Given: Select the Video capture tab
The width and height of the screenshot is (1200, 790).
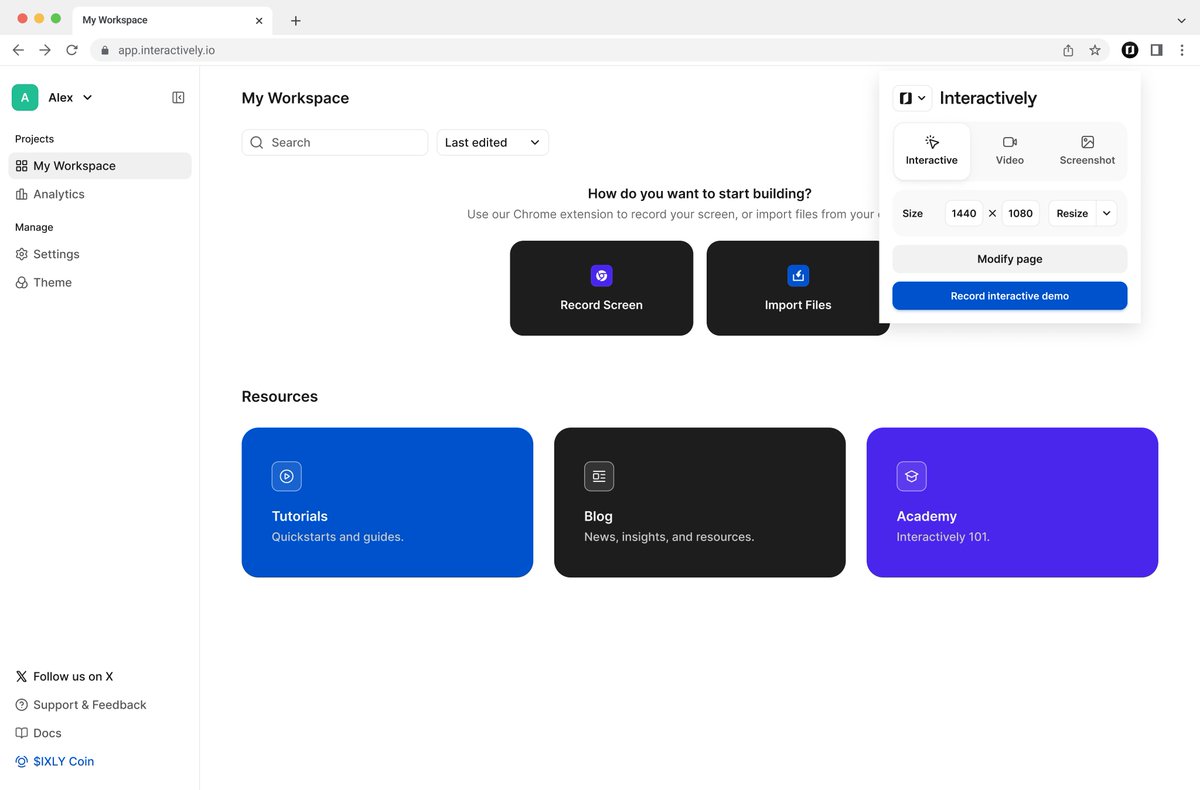Looking at the screenshot, I should (1010, 151).
